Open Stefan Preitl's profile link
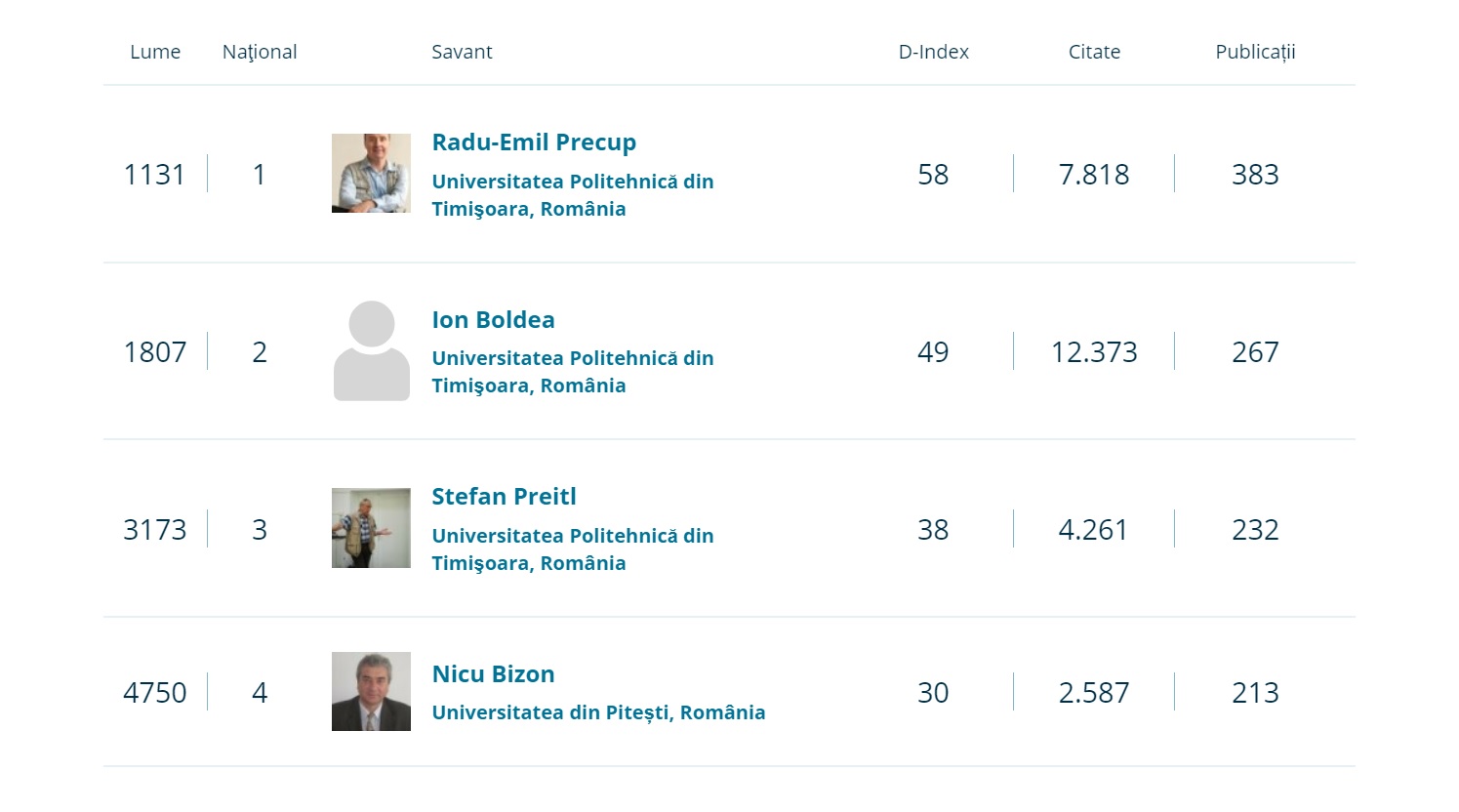The image size is (1459, 812). click(504, 497)
